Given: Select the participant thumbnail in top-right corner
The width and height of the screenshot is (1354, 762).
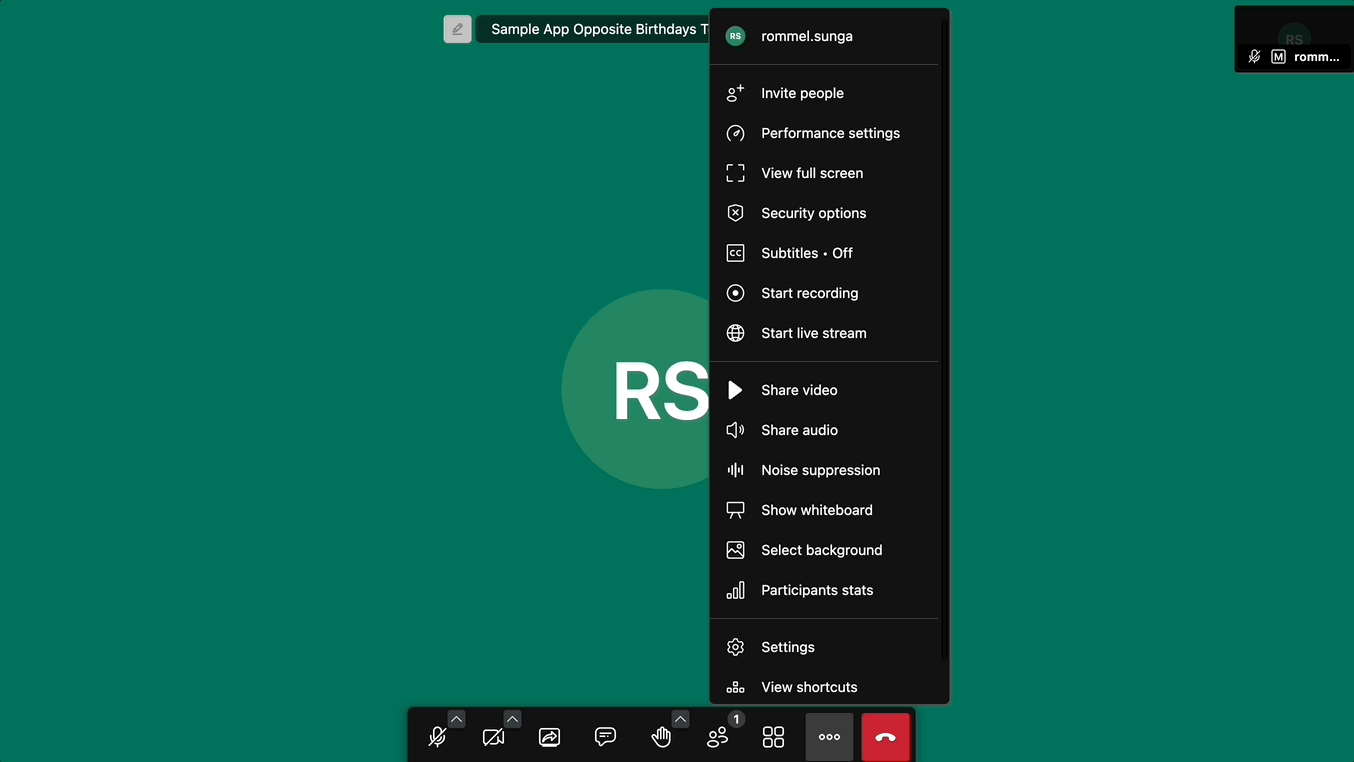Looking at the screenshot, I should (1293, 39).
